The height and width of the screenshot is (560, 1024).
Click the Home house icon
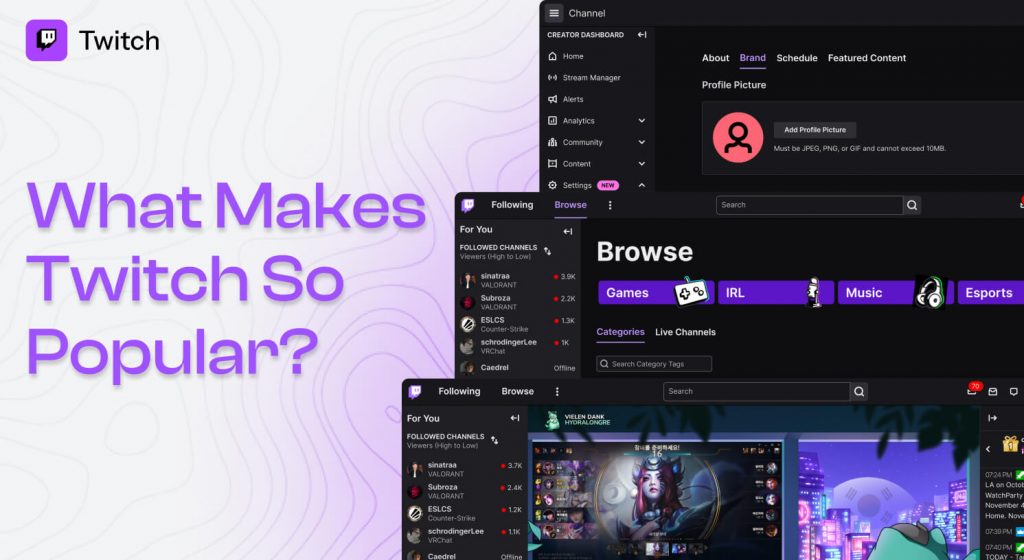552,56
